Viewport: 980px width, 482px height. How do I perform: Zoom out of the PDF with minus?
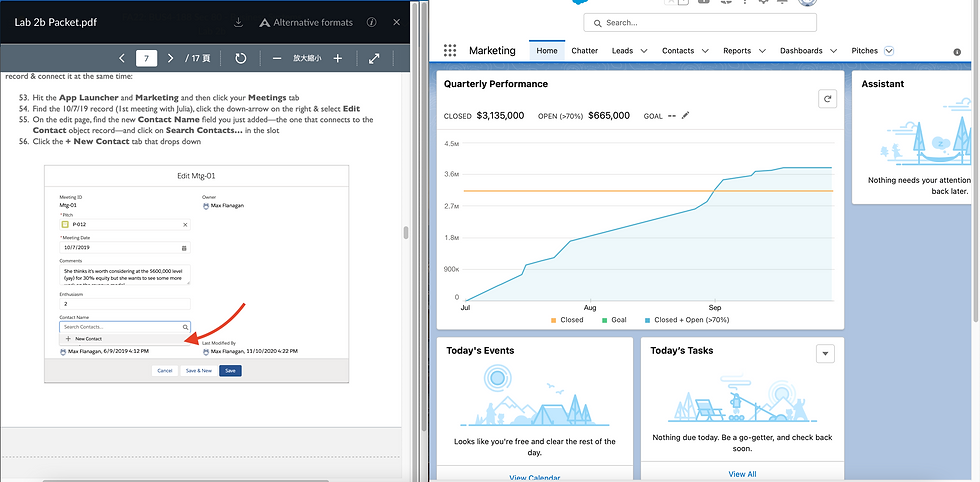277,58
